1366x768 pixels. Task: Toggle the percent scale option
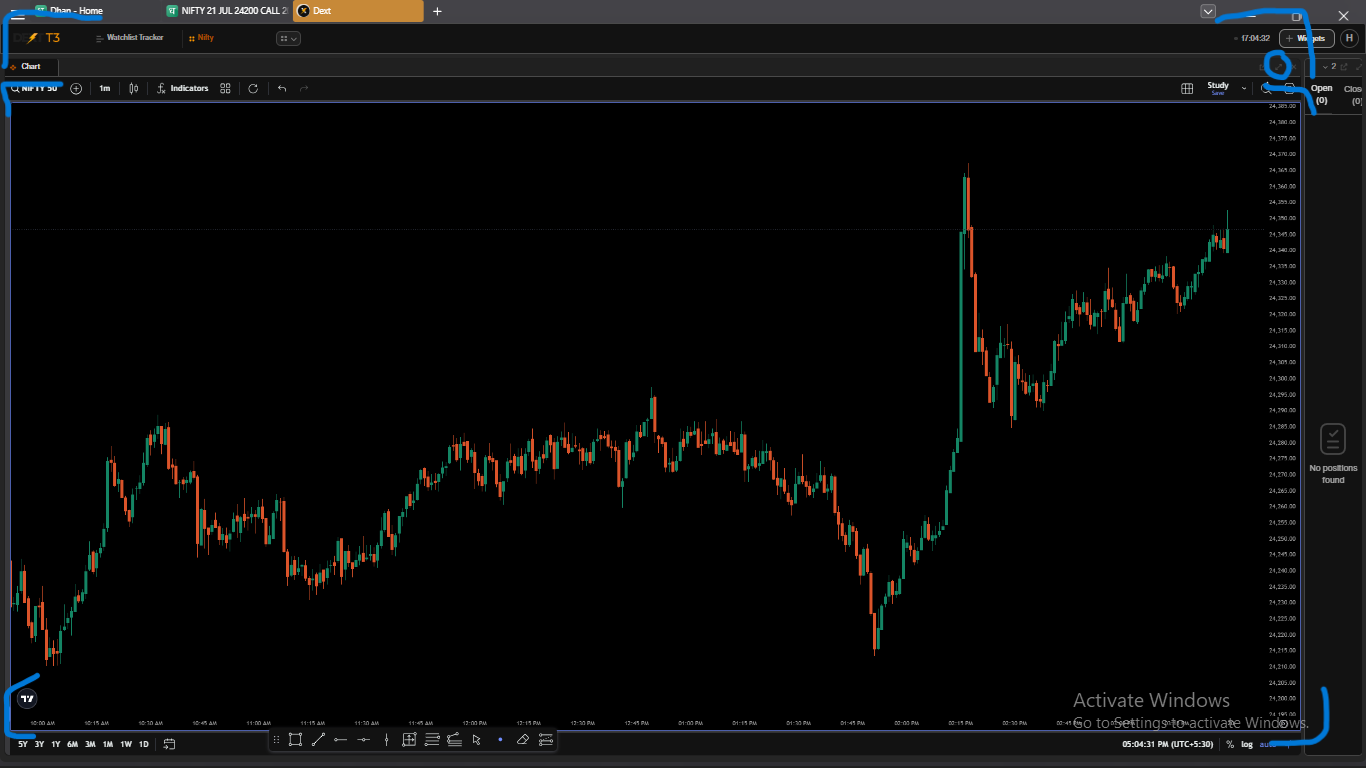pyautogui.click(x=1230, y=744)
